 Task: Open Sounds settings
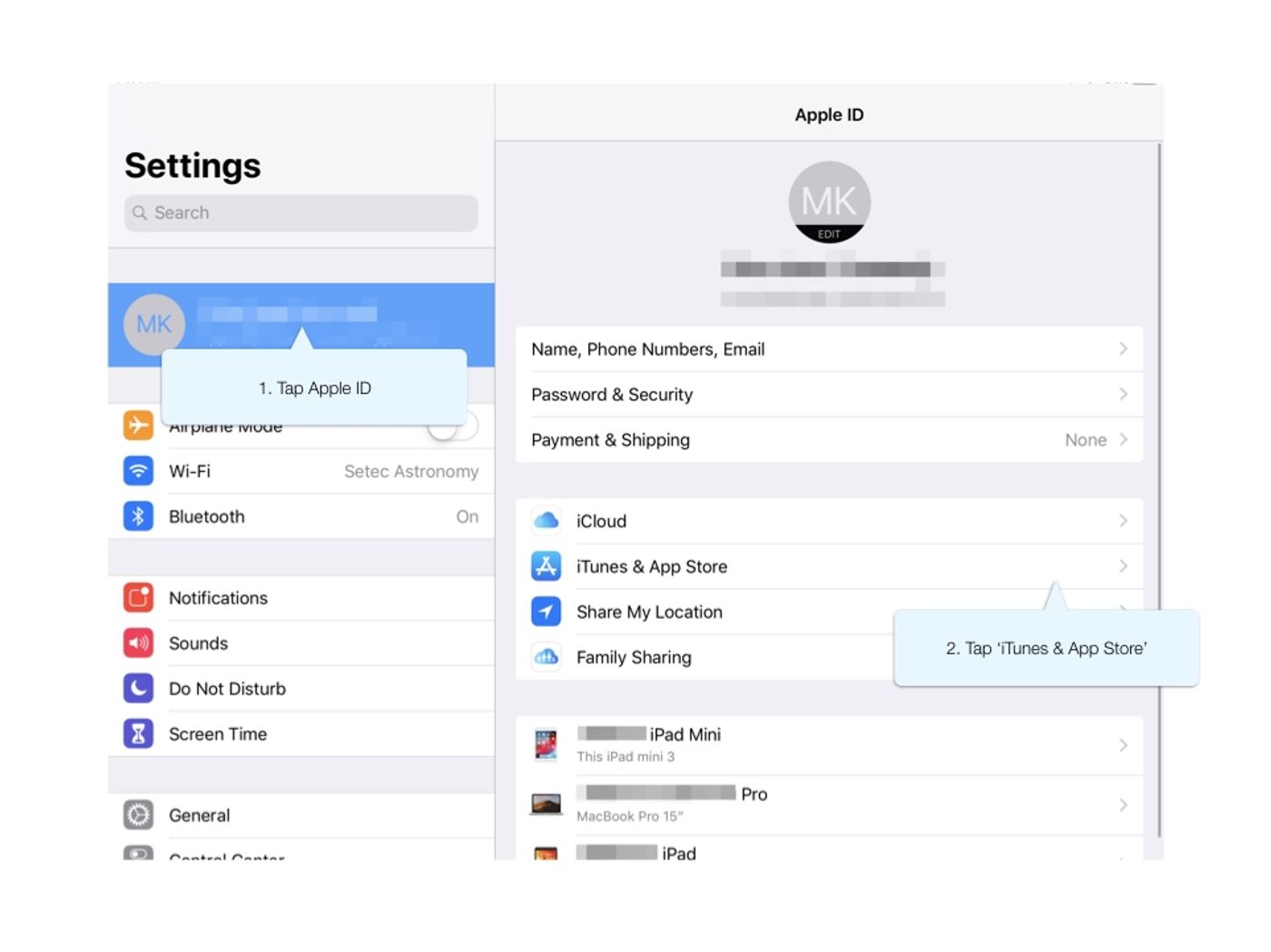click(301, 643)
